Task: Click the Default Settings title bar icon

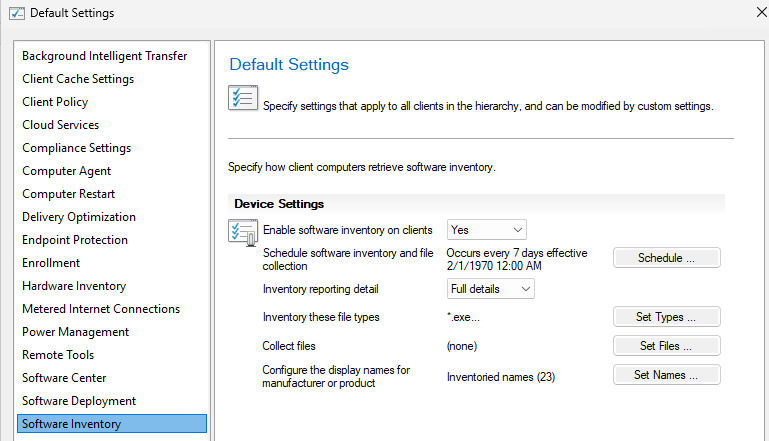Action: [x=16, y=13]
